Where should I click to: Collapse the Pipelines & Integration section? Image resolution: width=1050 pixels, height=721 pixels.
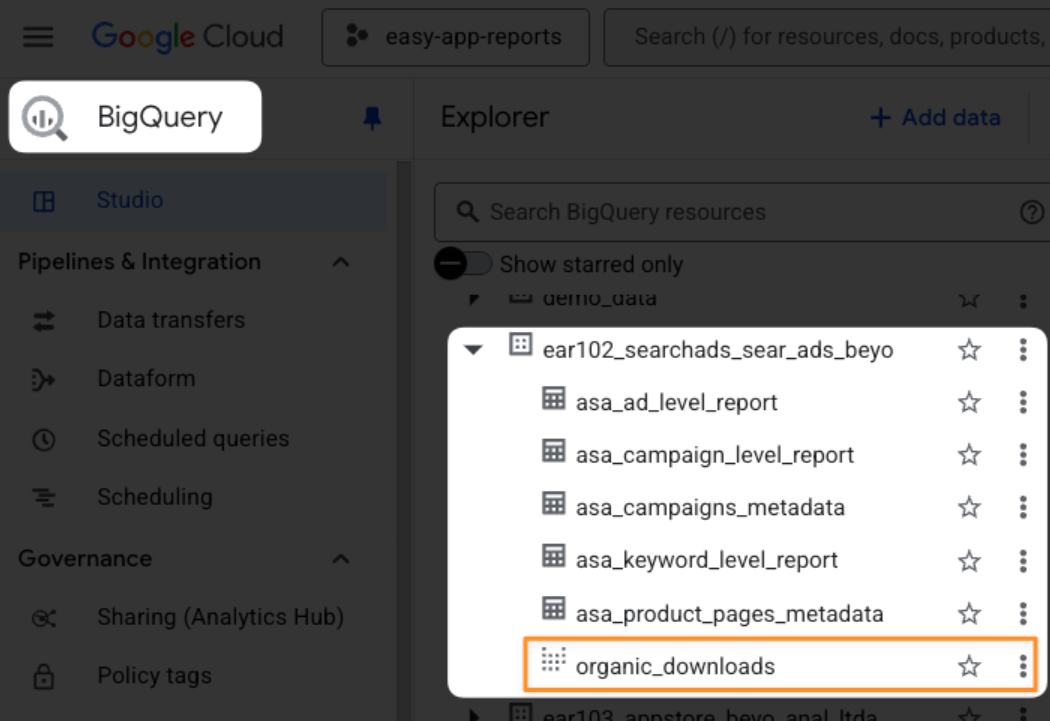(x=341, y=262)
